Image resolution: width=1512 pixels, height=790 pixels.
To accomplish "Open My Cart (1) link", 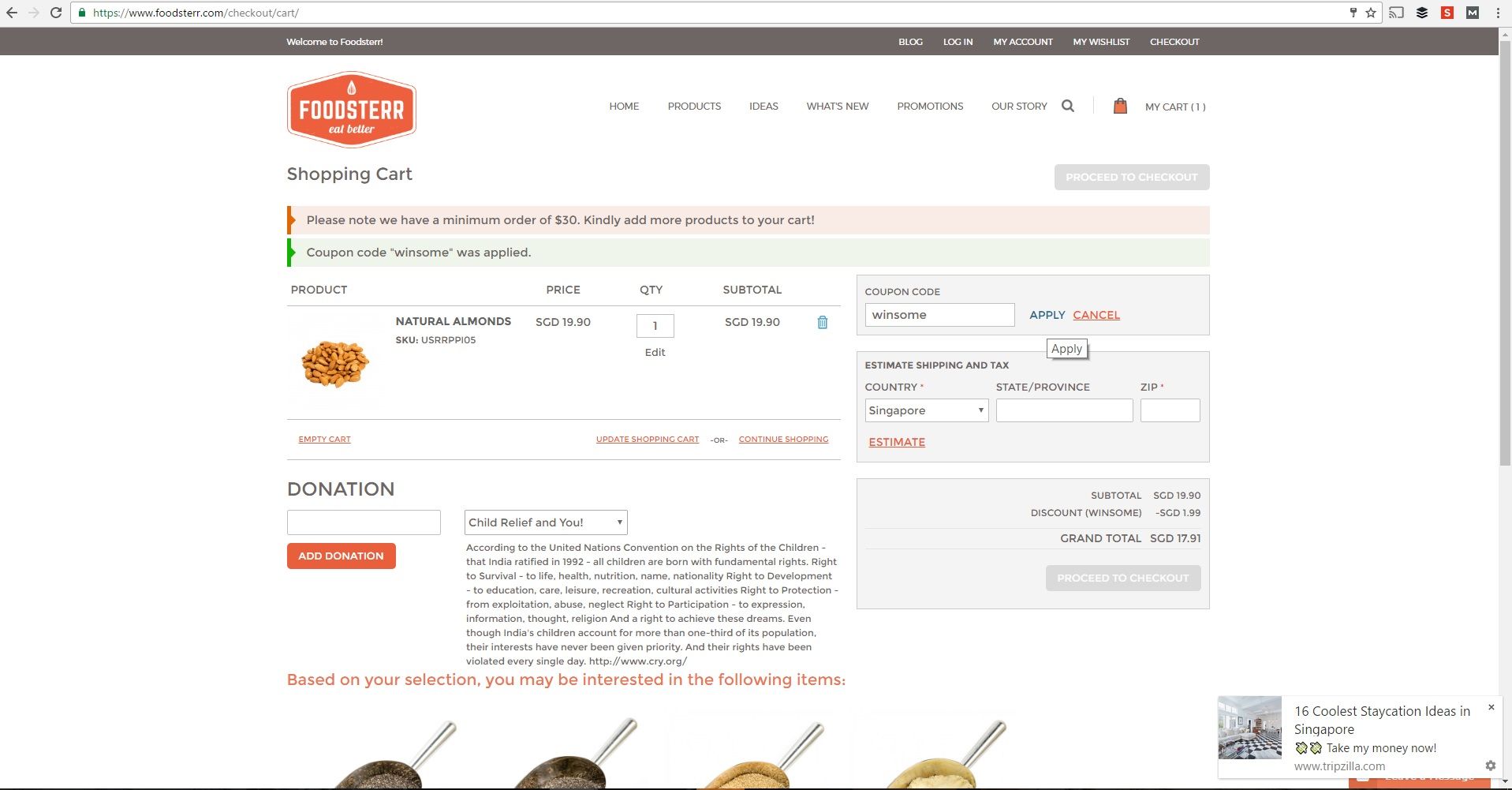I will click(1175, 107).
